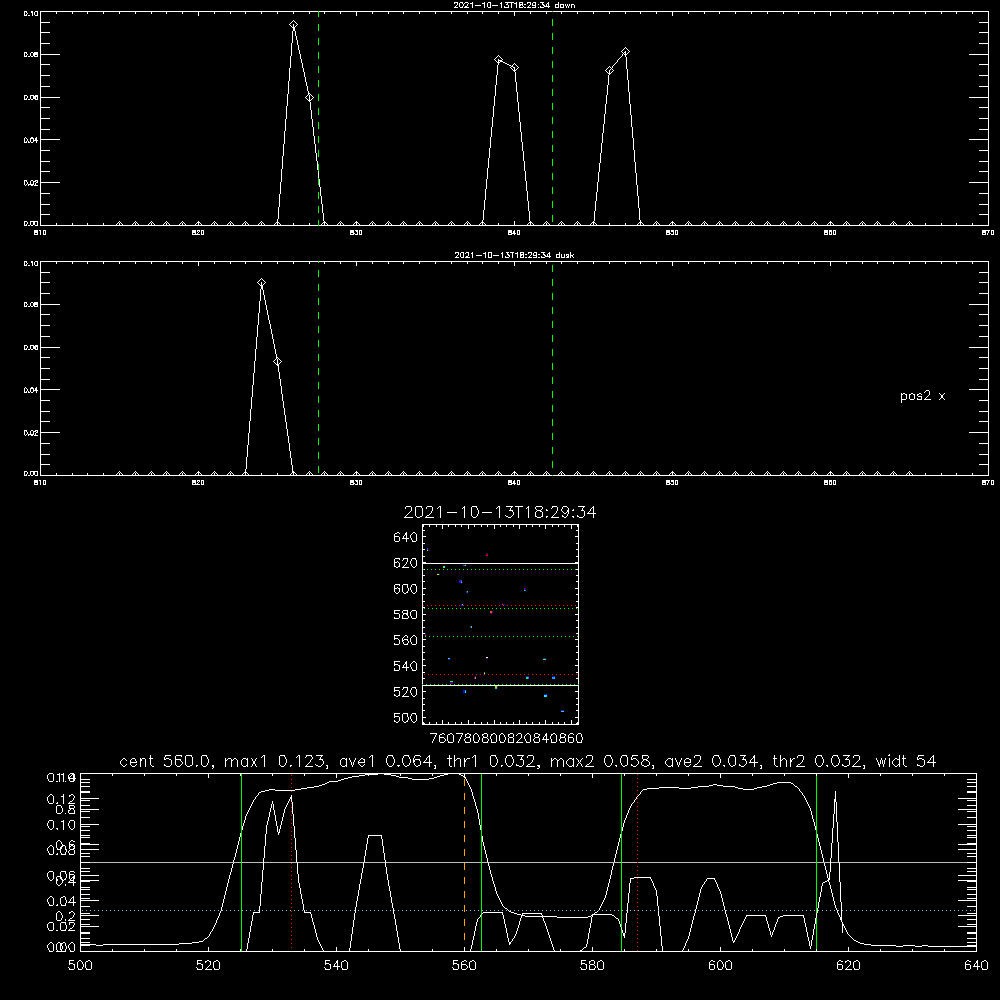
Task: Click the 0.10 y-axis label on the dawn plot
Action: click(x=31, y=13)
